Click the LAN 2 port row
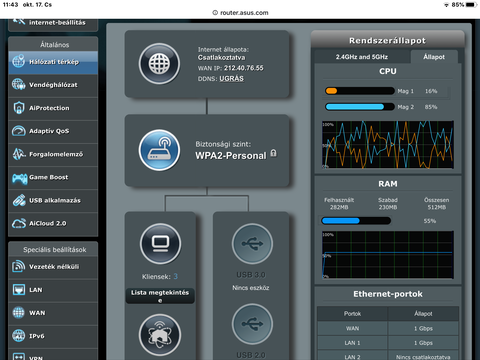Screen dimensions: 480x360 tap(388, 355)
